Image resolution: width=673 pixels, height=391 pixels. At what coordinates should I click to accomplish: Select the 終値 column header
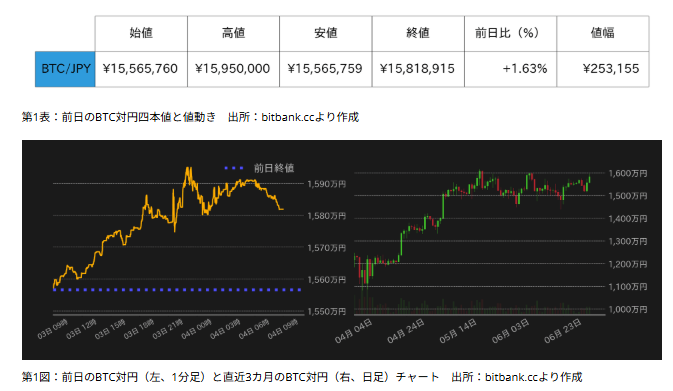click(418, 33)
